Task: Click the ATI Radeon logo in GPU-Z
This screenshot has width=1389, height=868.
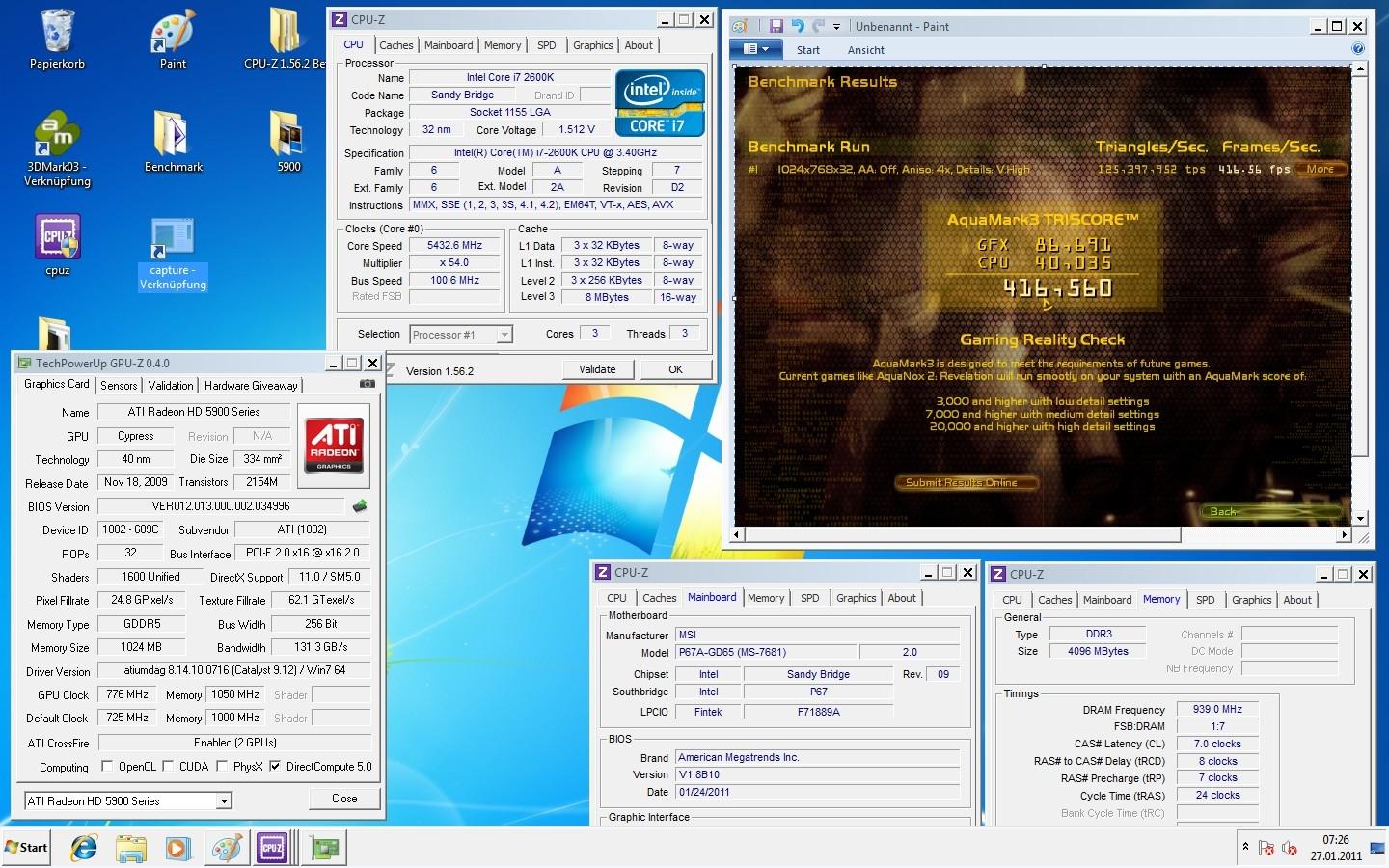Action: [x=334, y=445]
